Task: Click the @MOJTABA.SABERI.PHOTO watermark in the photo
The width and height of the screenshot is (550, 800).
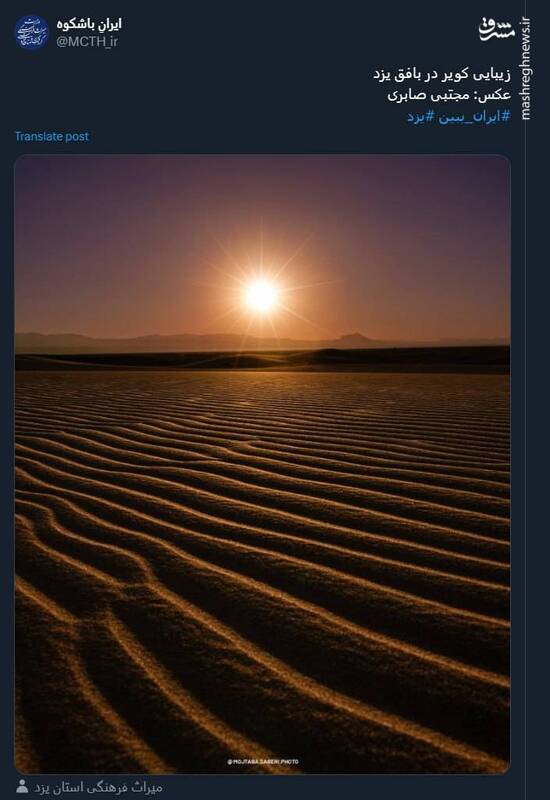Action: pyautogui.click(x=263, y=762)
